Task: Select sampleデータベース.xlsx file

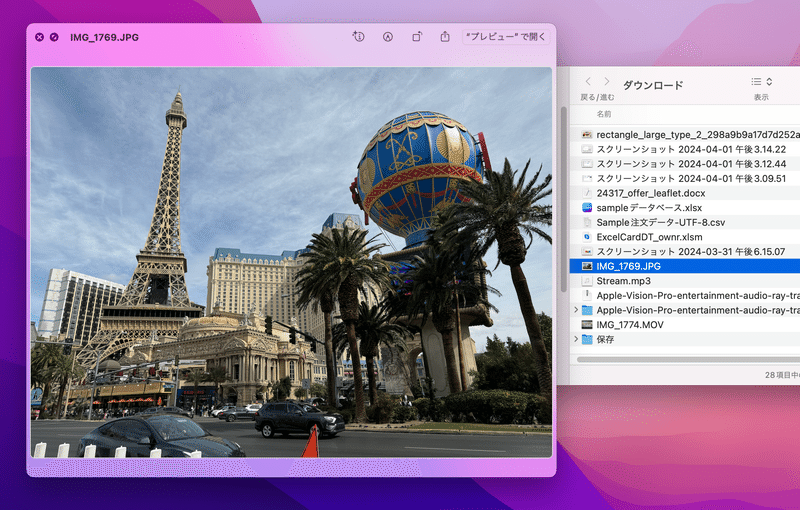Action: tap(685, 208)
